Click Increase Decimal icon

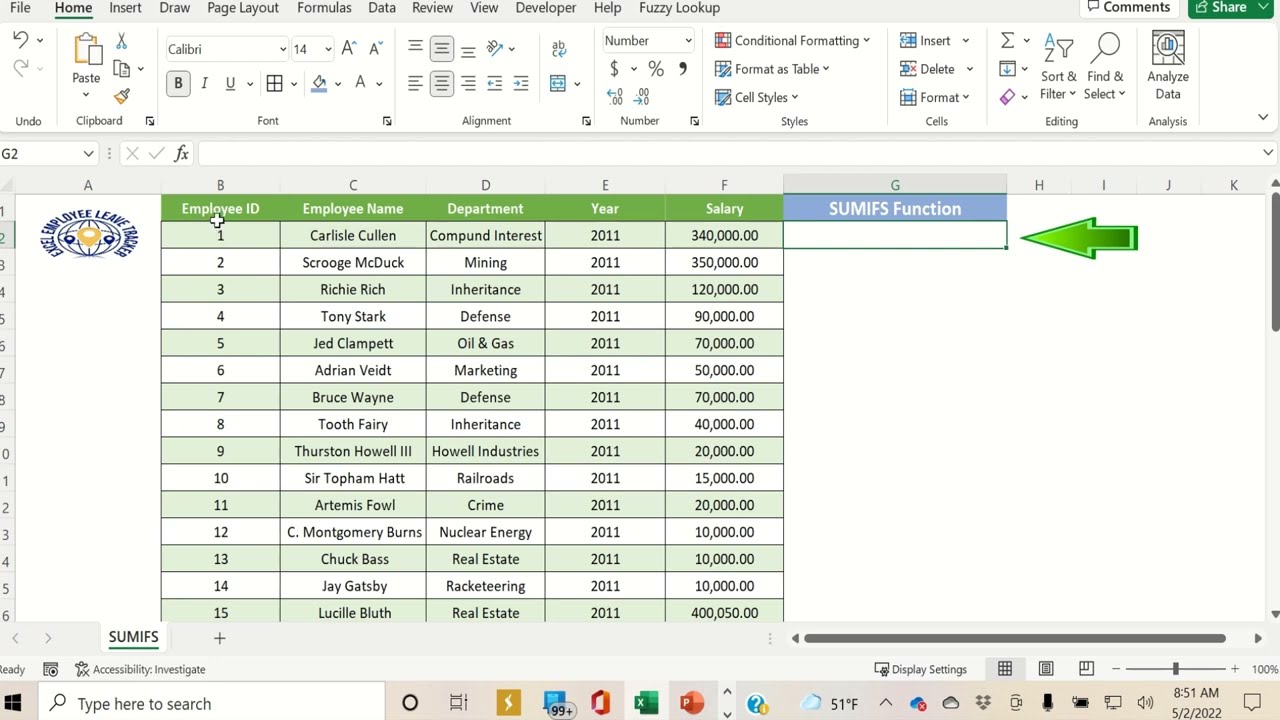(614, 97)
